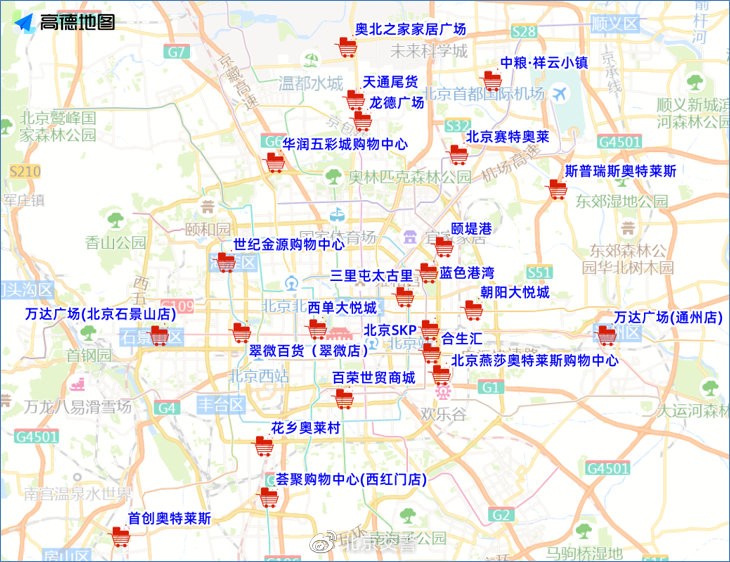Click the S51 road badge
Screen dimensions: 730x562
tap(539, 272)
